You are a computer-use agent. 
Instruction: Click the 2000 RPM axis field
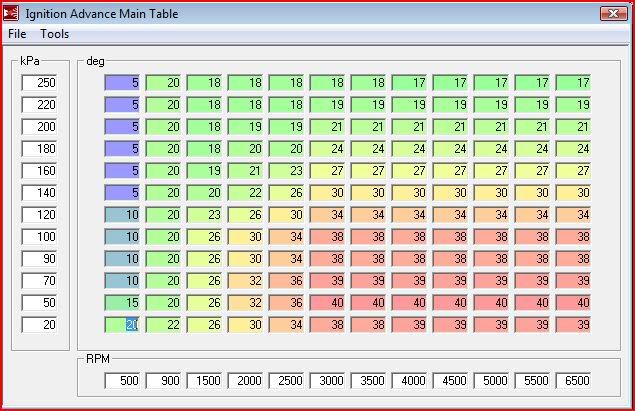coord(245,381)
